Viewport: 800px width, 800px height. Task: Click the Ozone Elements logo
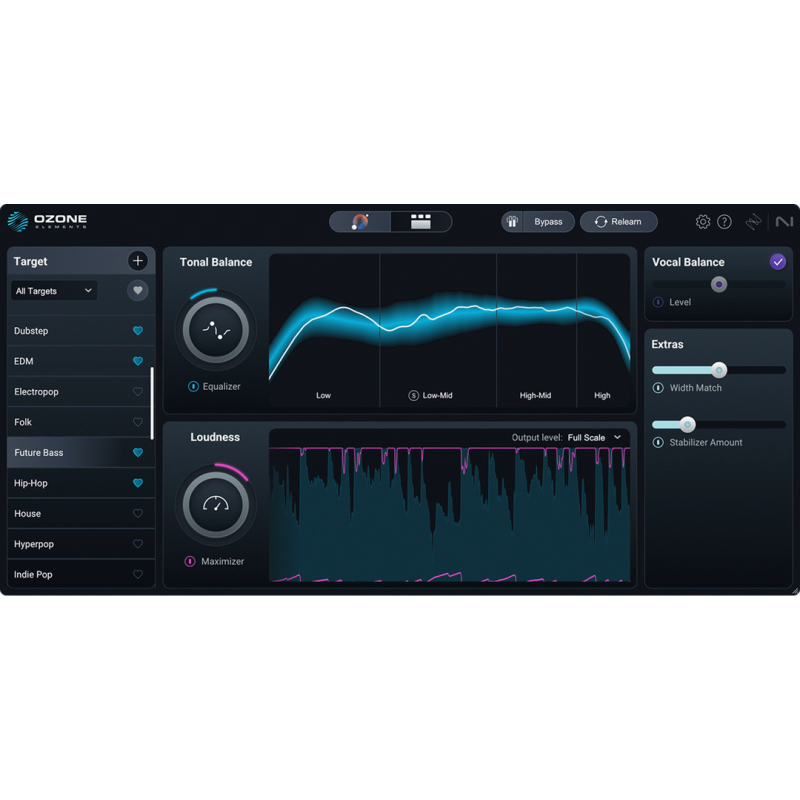[x=47, y=221]
